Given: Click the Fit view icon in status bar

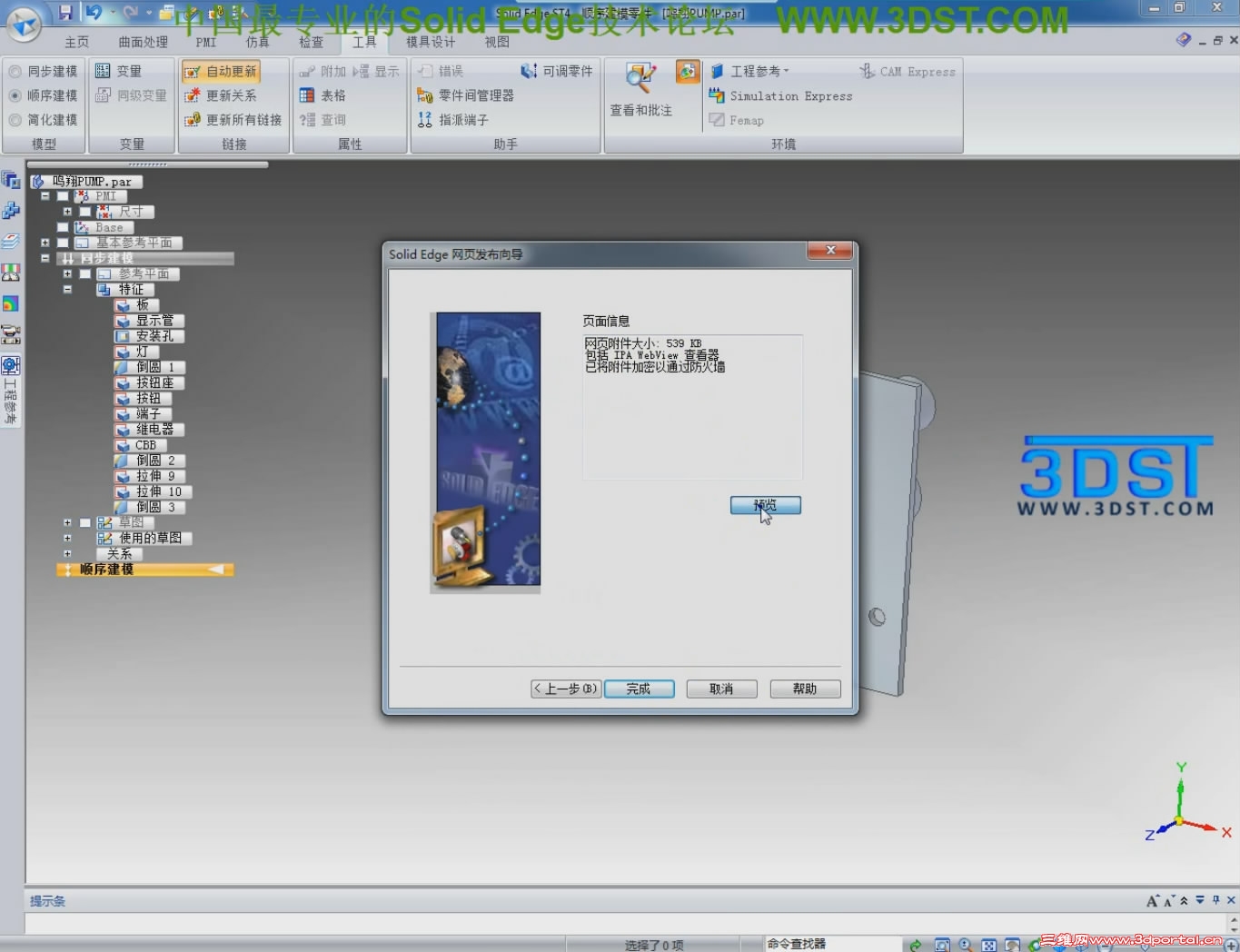Looking at the screenshot, I should [x=989, y=945].
